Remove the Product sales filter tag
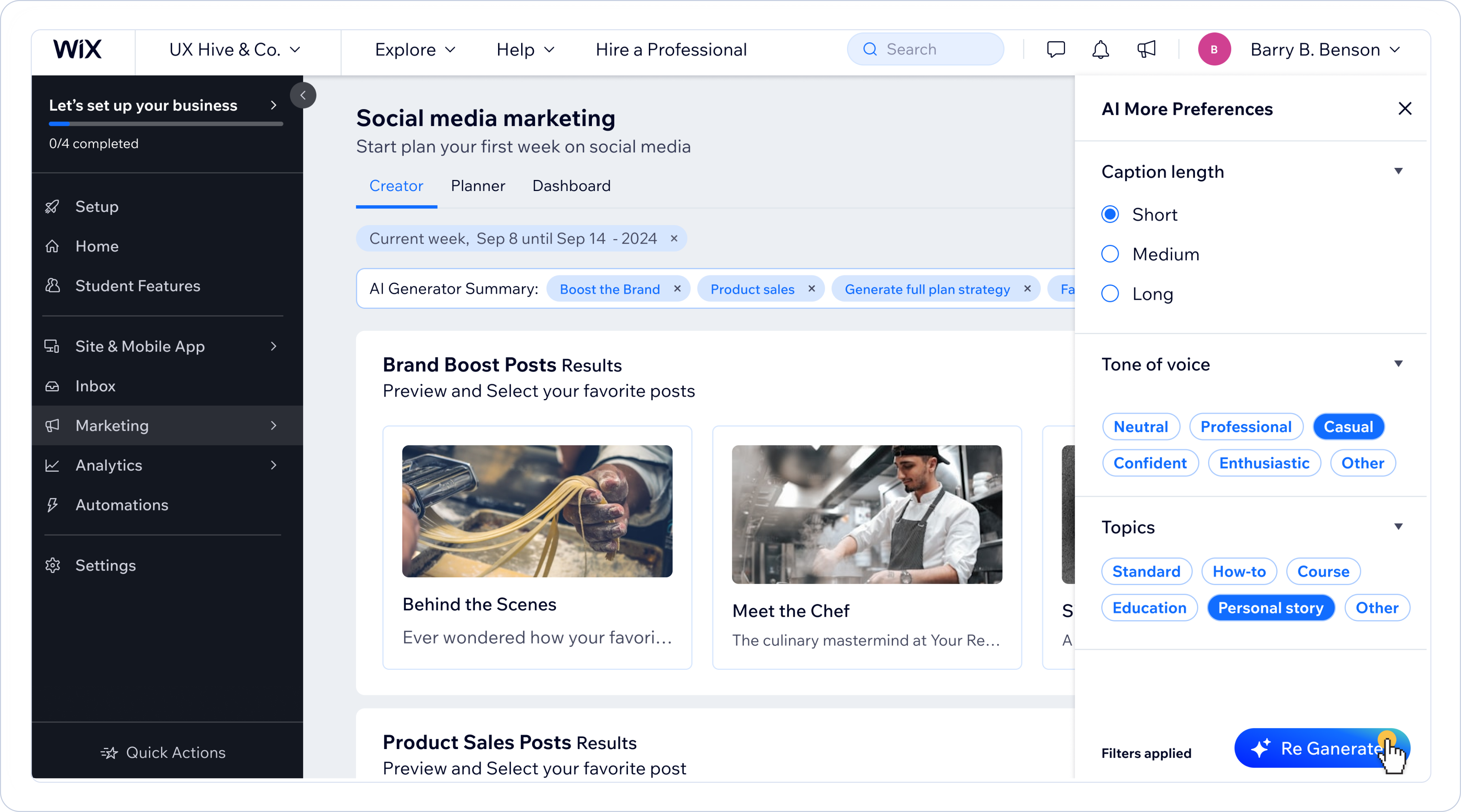The width and height of the screenshot is (1461, 812). tap(811, 288)
